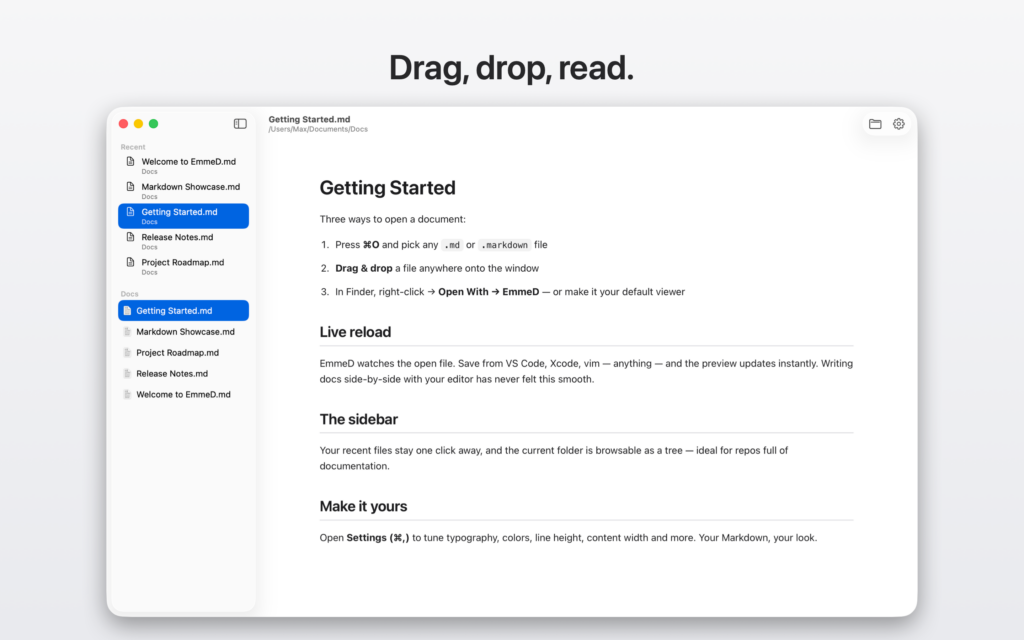Open Project Roadmap.md in Docs folder tree
Screen dimensions: 1024x640
[x=184, y=353]
